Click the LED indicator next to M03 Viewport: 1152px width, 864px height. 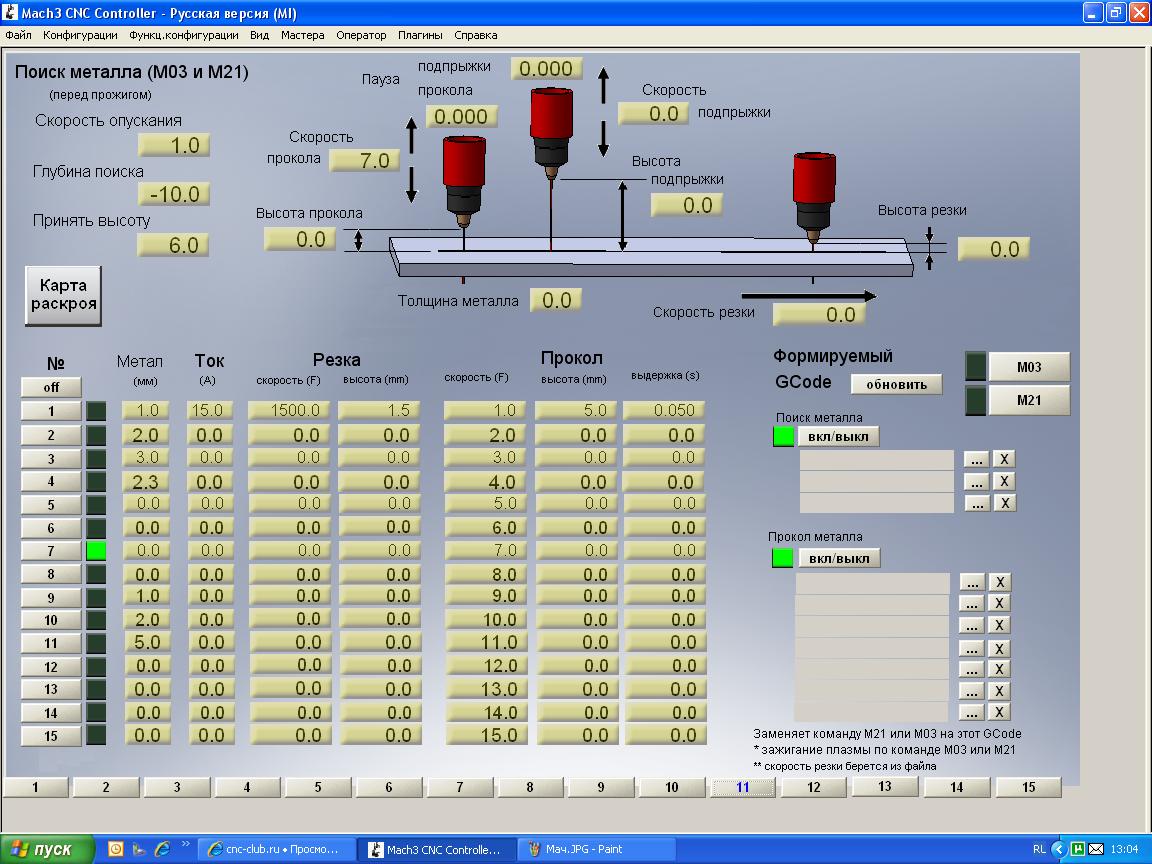tap(976, 367)
